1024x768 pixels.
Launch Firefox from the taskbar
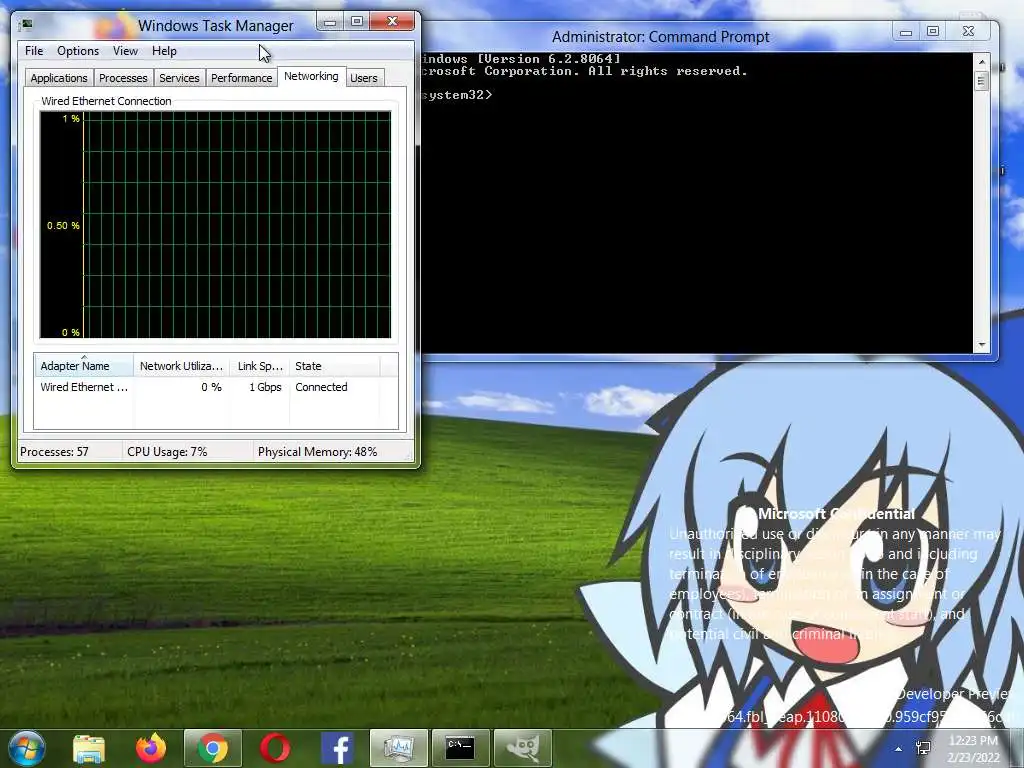point(151,748)
